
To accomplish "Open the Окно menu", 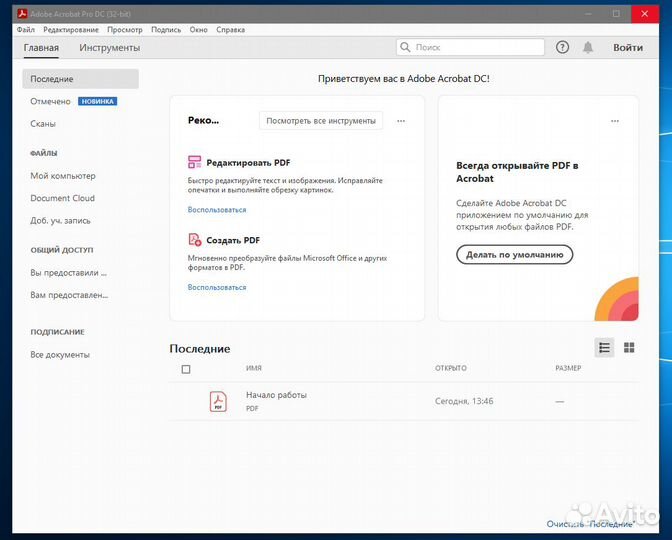I will click(198, 30).
